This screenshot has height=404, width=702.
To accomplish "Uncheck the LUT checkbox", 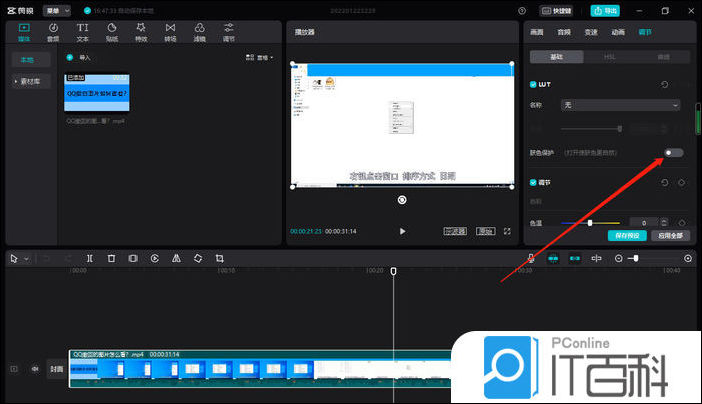I will 533,85.
